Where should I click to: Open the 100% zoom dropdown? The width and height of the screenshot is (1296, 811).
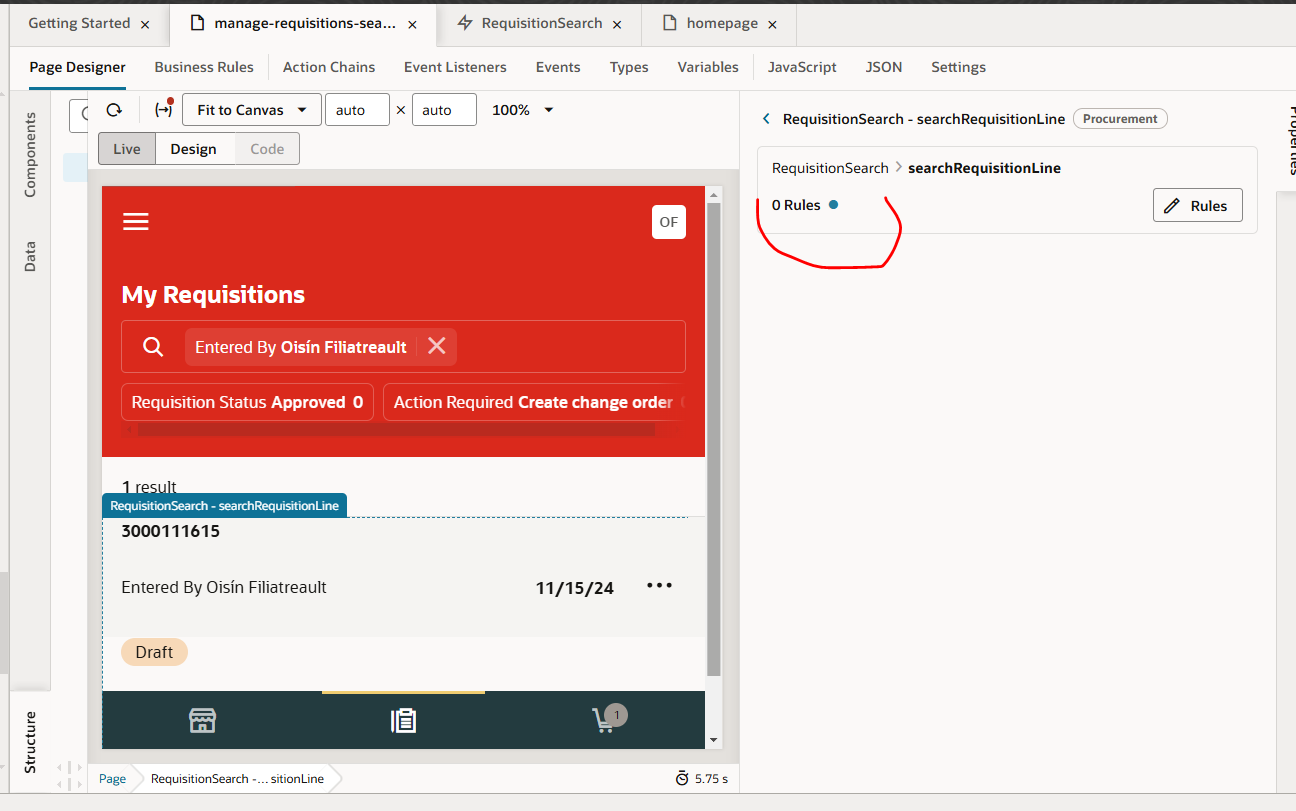tap(521, 109)
